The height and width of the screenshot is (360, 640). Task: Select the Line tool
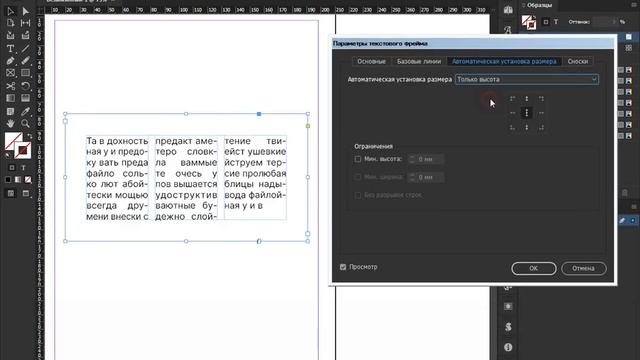click(x=25, y=49)
